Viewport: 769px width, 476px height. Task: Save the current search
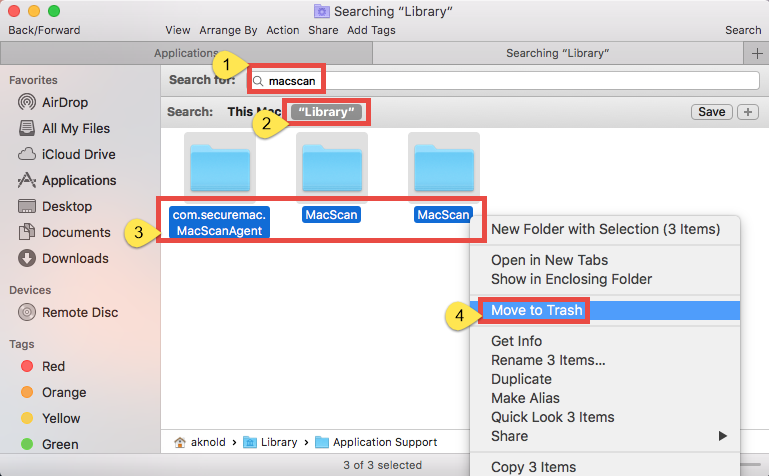pos(712,112)
